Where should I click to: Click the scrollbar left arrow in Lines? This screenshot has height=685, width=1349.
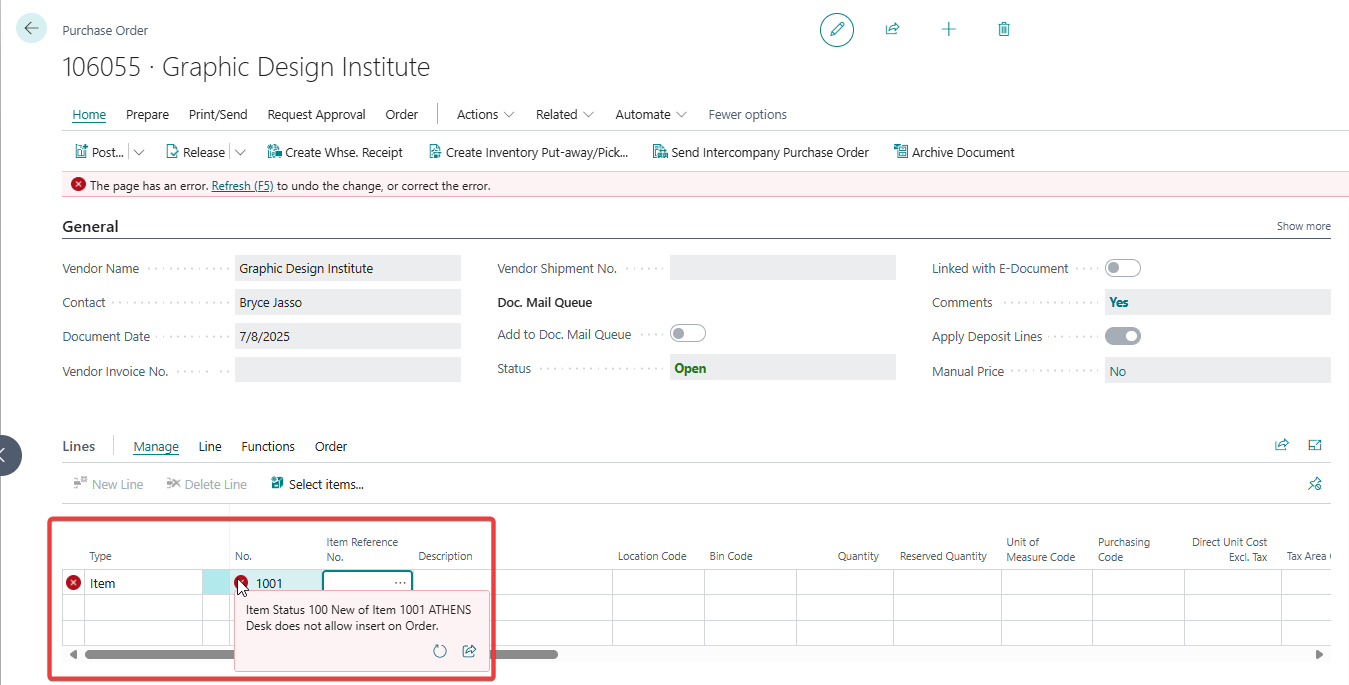point(72,655)
